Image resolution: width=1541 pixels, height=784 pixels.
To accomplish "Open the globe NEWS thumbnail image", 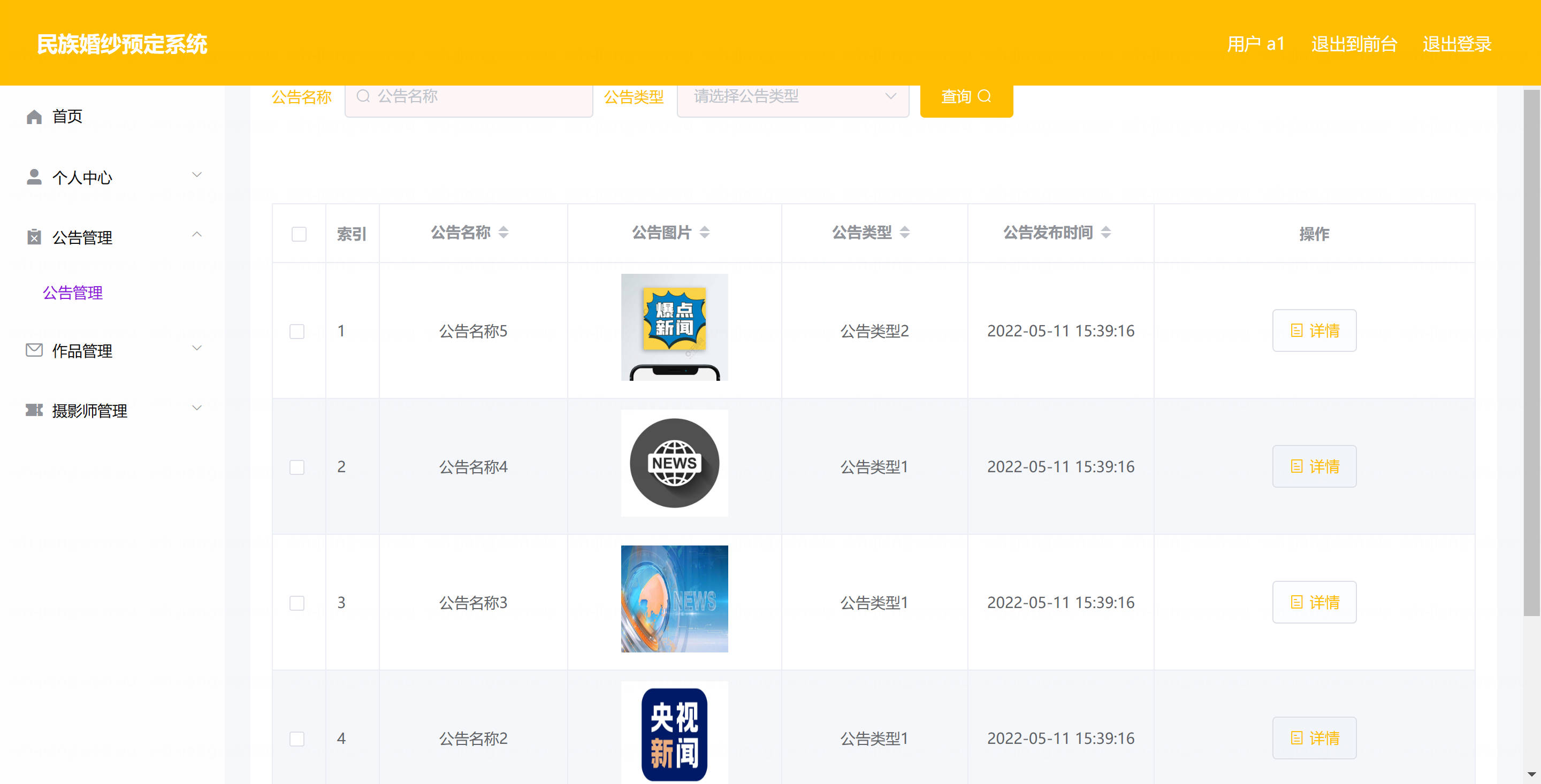I will coord(674,463).
